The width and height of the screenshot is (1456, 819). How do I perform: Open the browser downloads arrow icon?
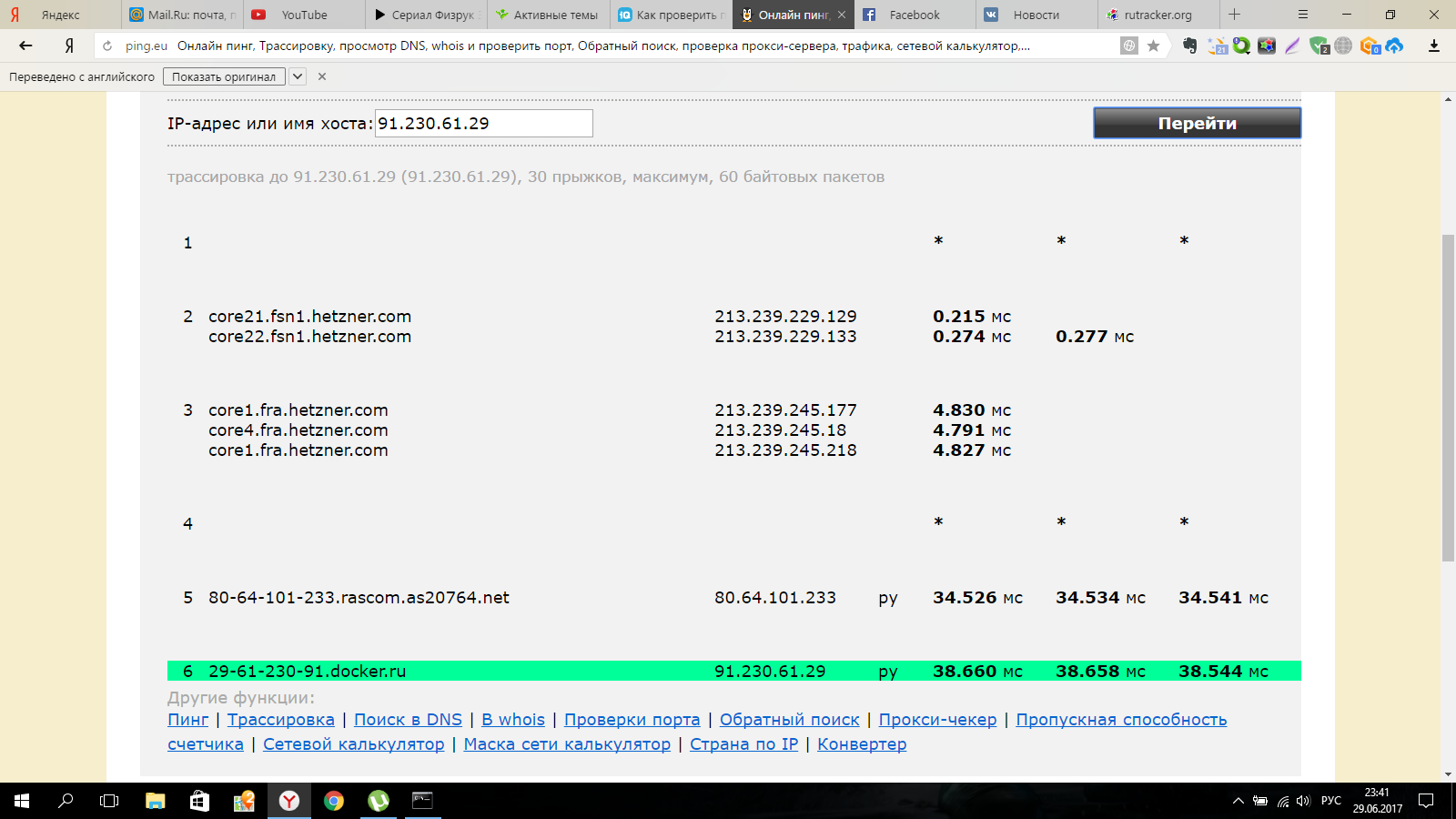click(1434, 45)
